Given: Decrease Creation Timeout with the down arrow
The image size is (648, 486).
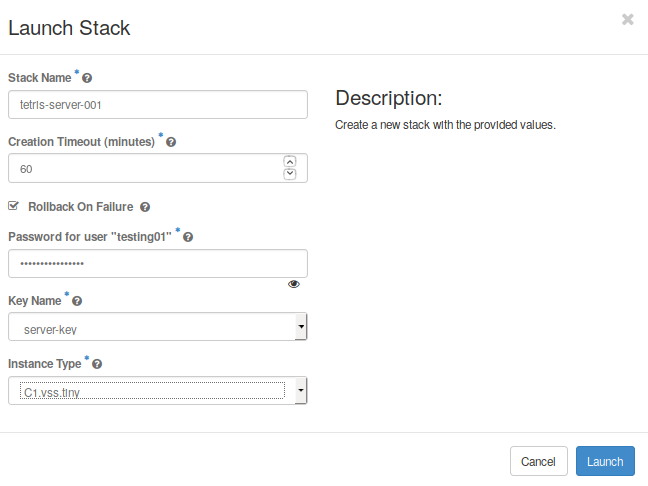Looking at the screenshot, I should [x=290, y=174].
